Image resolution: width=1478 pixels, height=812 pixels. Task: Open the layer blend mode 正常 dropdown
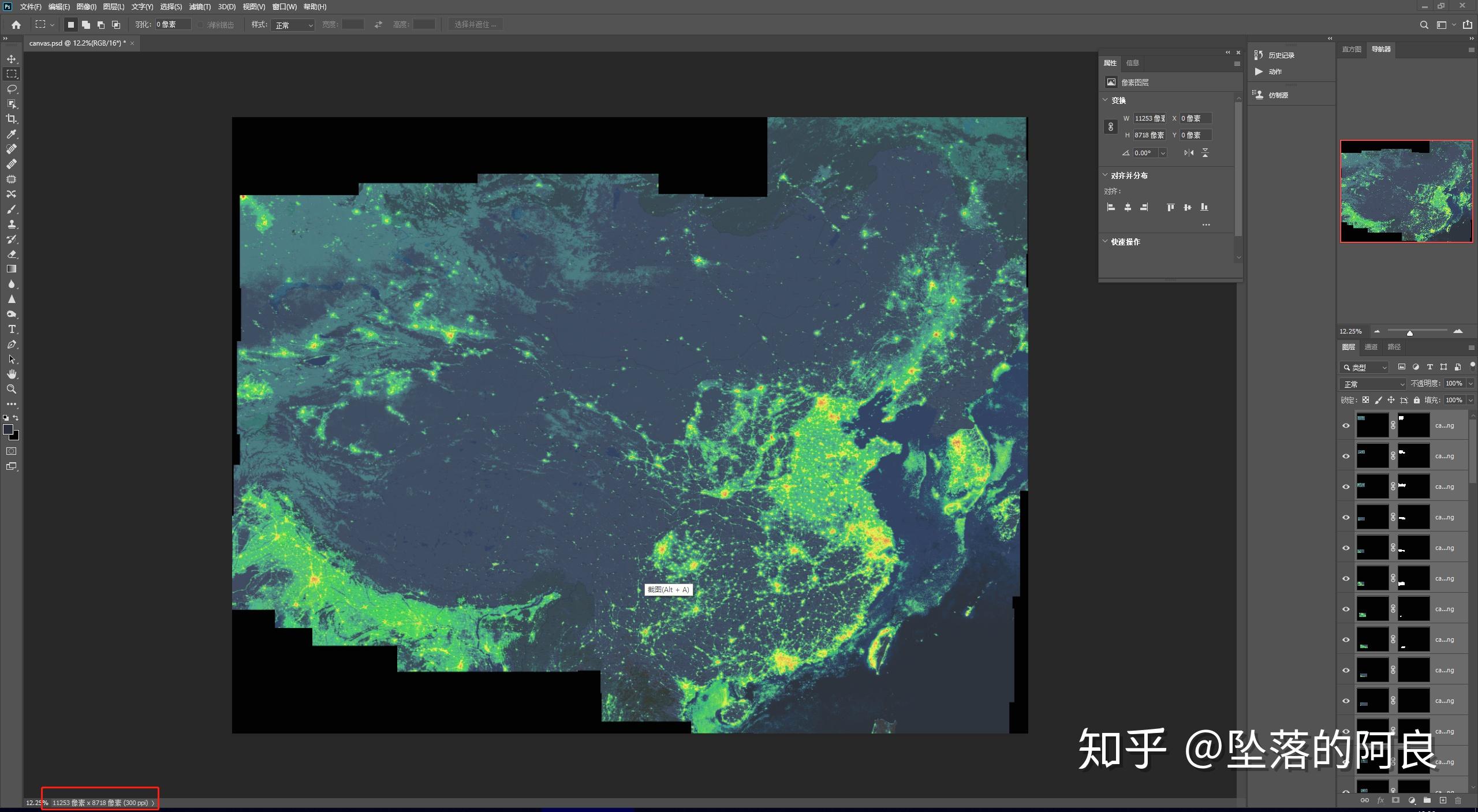pos(1372,384)
